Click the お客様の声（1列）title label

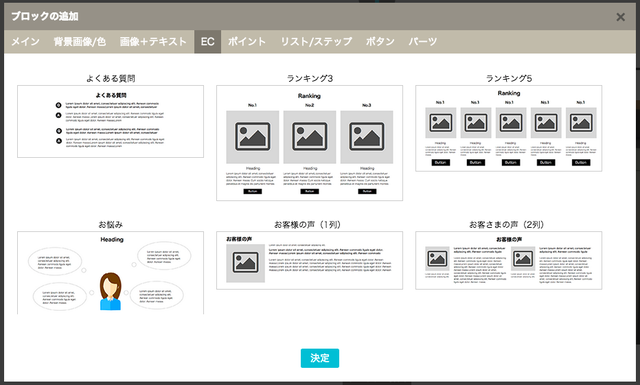coord(307,224)
